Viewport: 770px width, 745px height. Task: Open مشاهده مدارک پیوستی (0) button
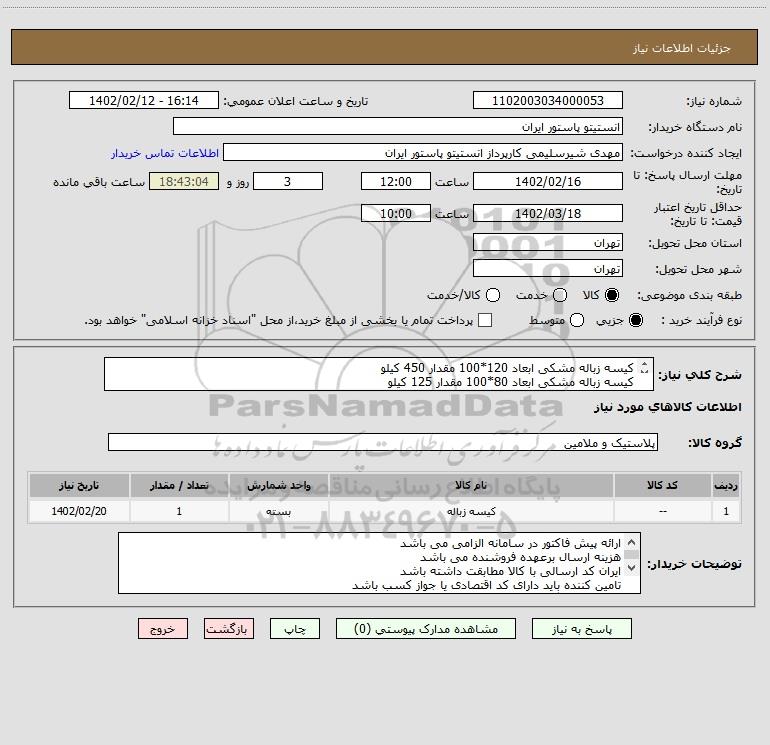(426, 629)
